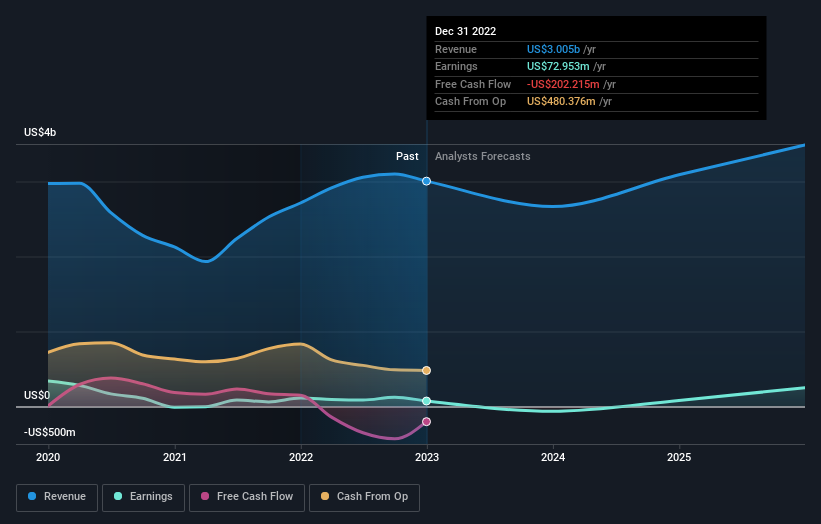Click the US$480.376m cash from op value
Viewport: 821px width, 524px height.
[x=561, y=102]
